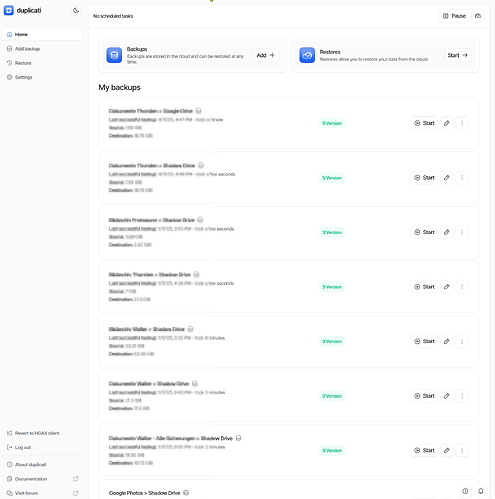This screenshot has height=499, width=495.
Task: Open the Add backup sidebar item
Action: [x=42, y=49]
